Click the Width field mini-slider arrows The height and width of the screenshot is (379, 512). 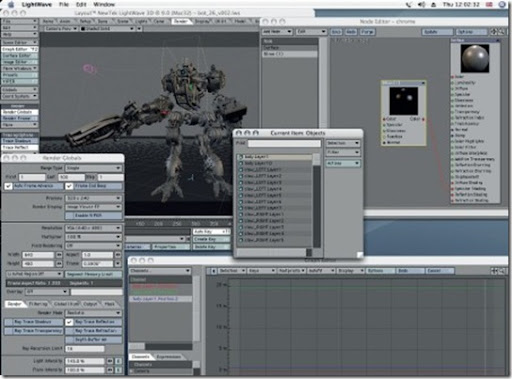(59, 255)
